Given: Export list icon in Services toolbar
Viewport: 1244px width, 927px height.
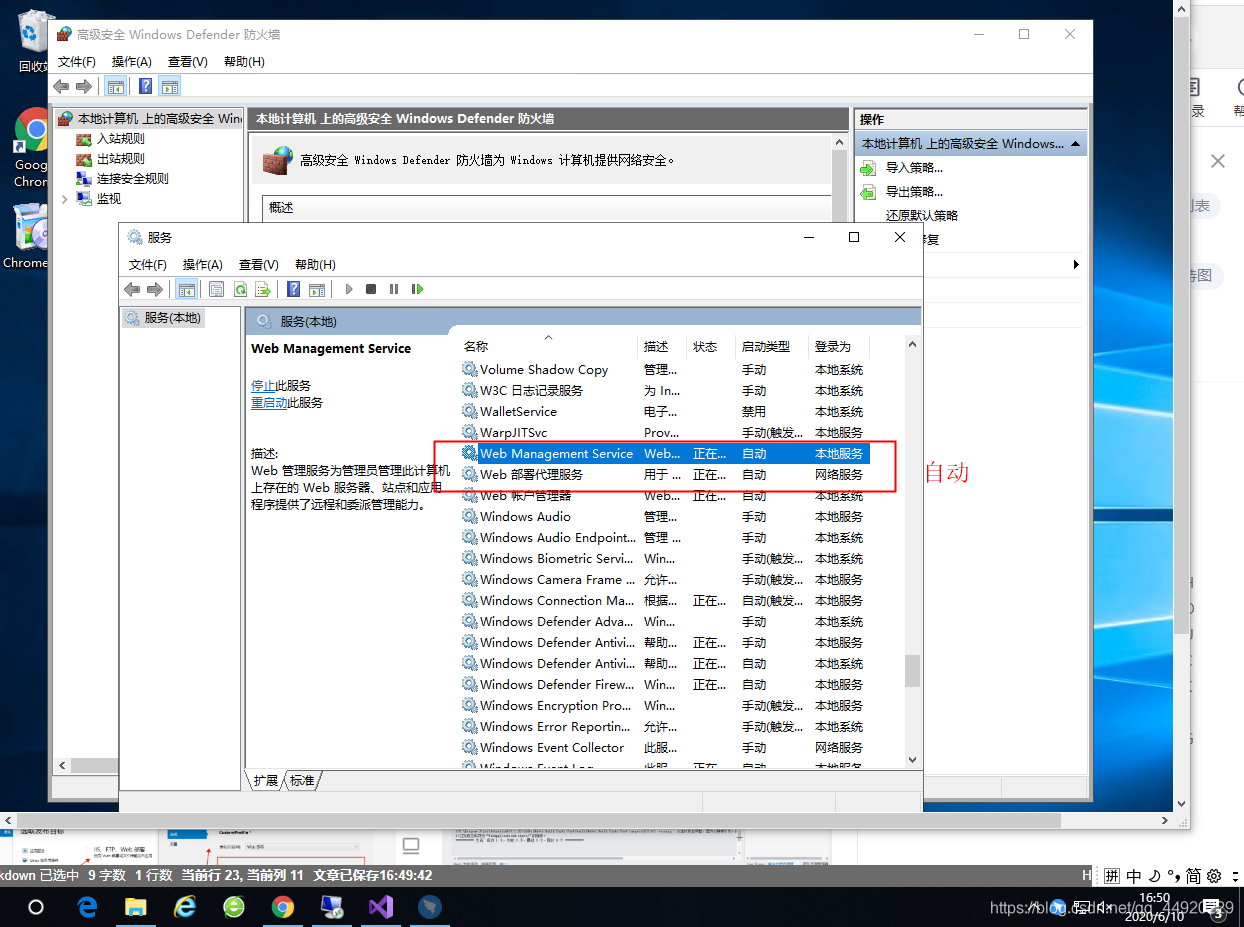Looking at the screenshot, I should click(263, 289).
